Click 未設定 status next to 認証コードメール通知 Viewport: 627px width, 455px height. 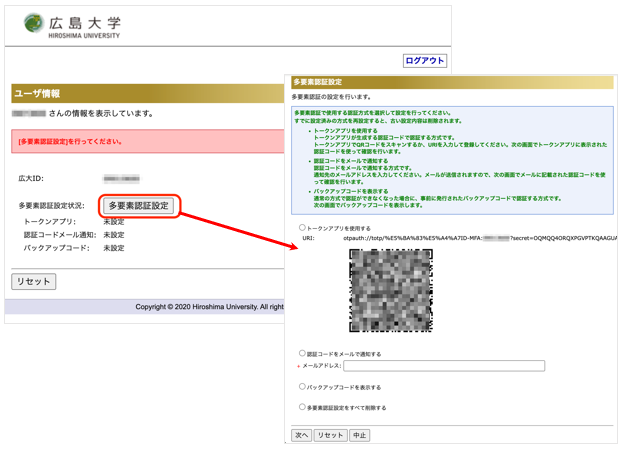pyautogui.click(x=114, y=235)
